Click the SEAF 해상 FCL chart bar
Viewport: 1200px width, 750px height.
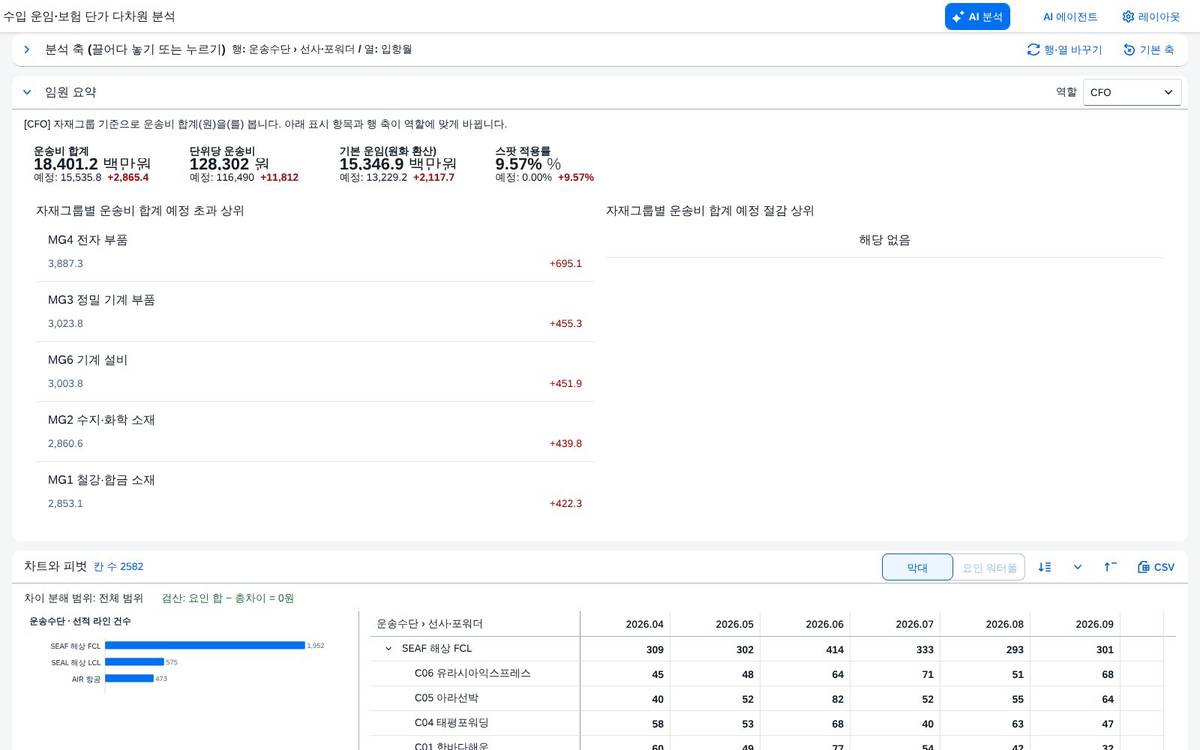point(205,646)
